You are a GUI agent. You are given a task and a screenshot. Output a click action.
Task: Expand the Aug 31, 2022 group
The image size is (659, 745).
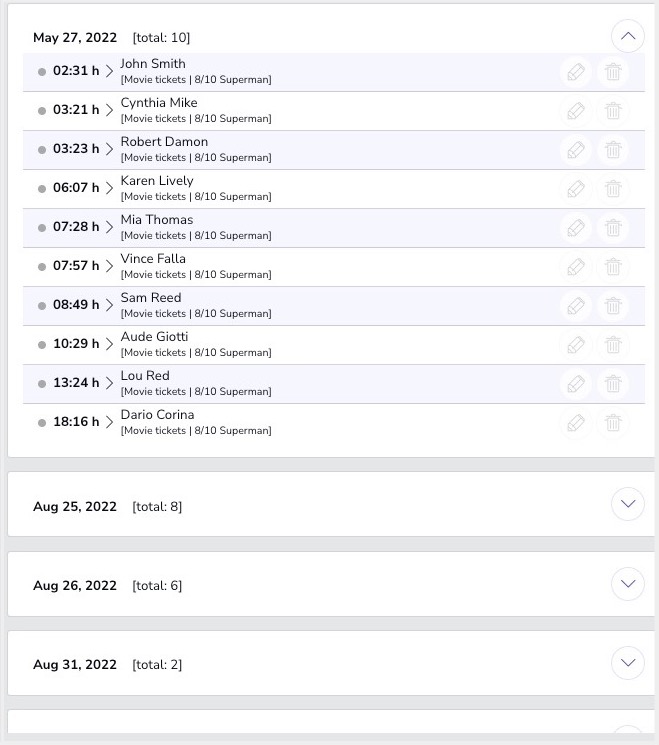(x=627, y=662)
